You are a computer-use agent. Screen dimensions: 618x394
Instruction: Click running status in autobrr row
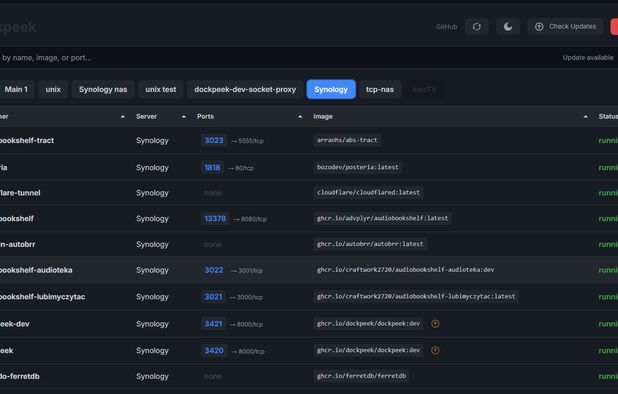[608, 244]
